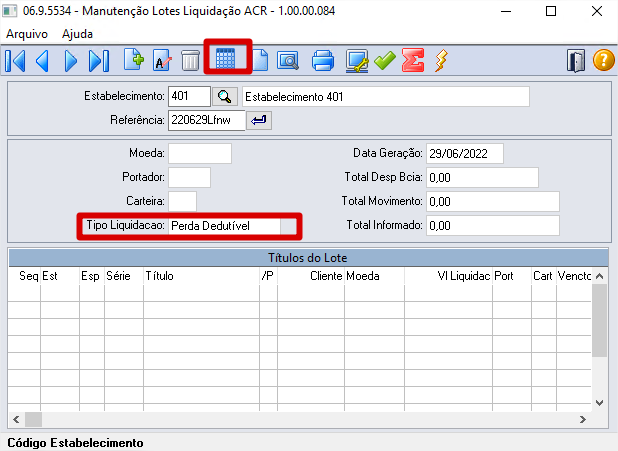Screen dimensions: 618x451
Task: Go to the previous record
Action: tap(43, 61)
